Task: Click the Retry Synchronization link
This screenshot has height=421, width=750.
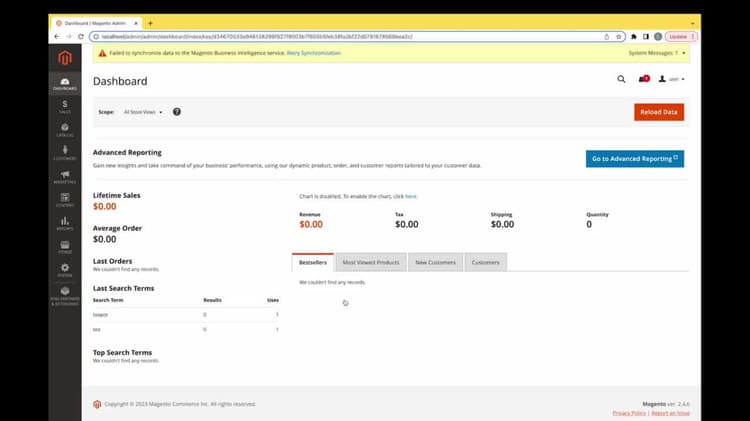Action: 314,53
